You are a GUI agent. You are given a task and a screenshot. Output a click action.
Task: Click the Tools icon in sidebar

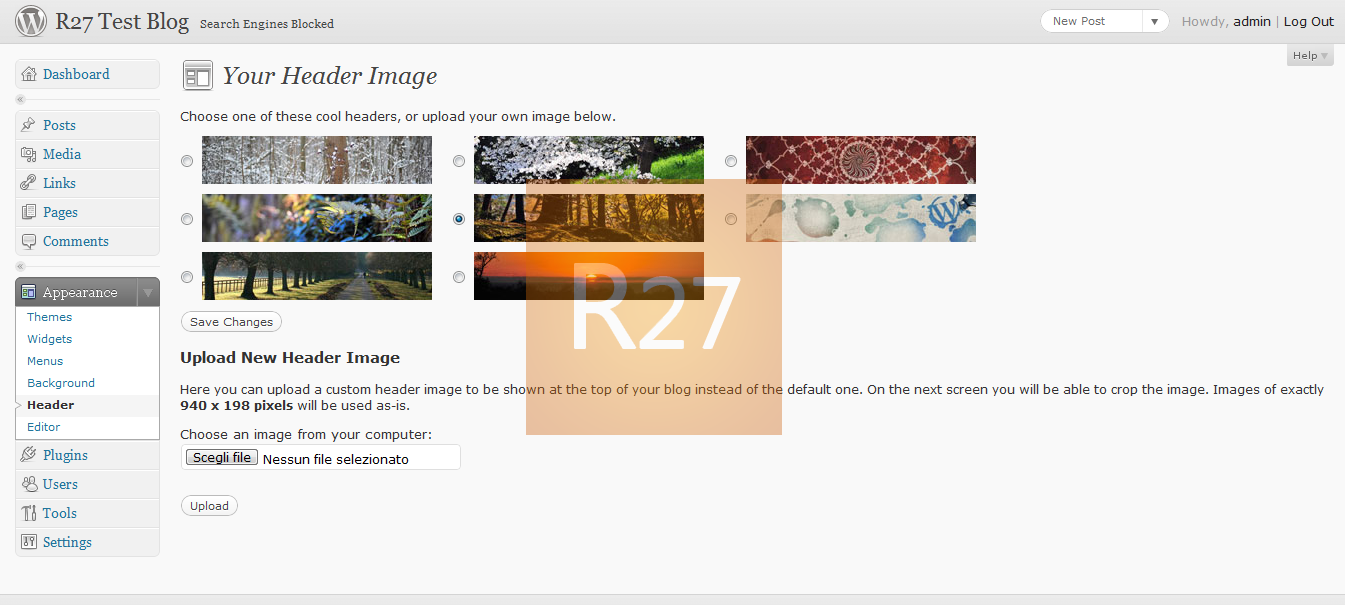(x=29, y=513)
